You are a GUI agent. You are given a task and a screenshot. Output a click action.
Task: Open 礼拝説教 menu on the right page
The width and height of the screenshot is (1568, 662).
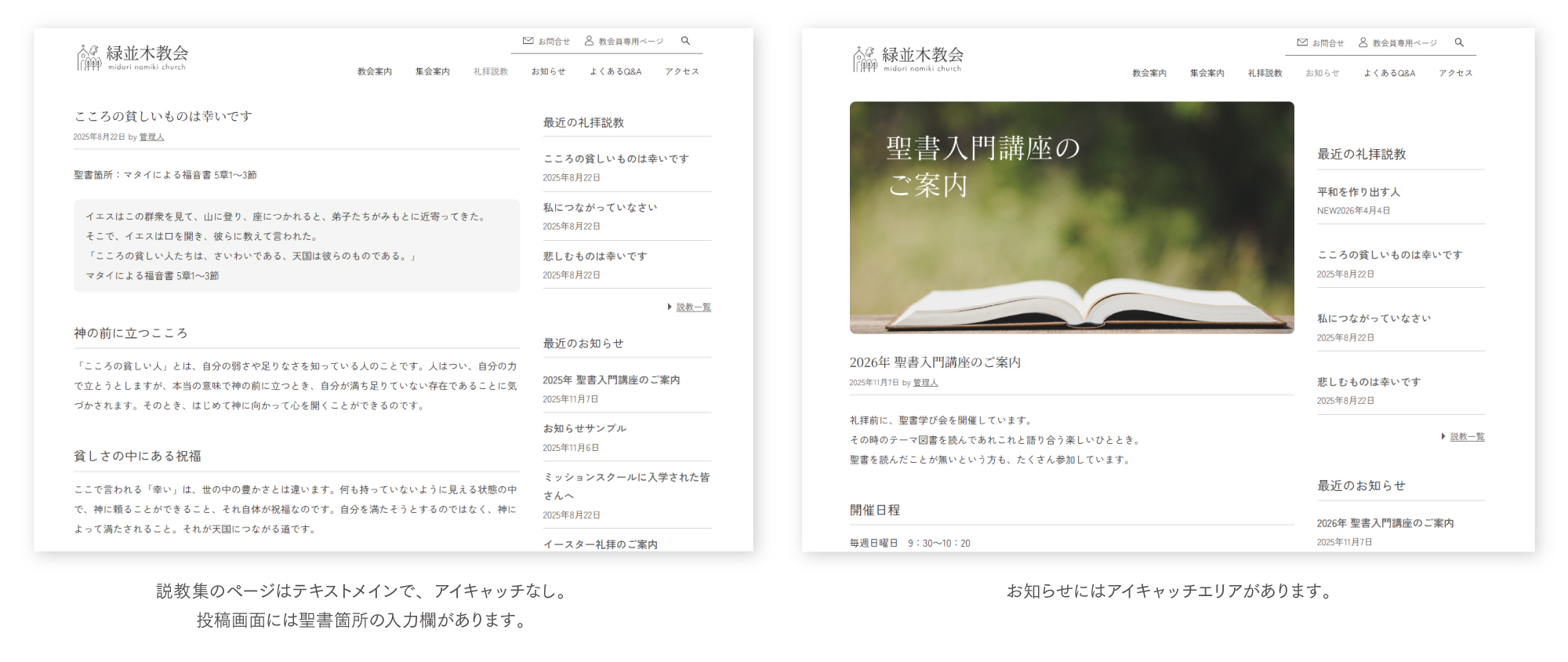click(1265, 73)
